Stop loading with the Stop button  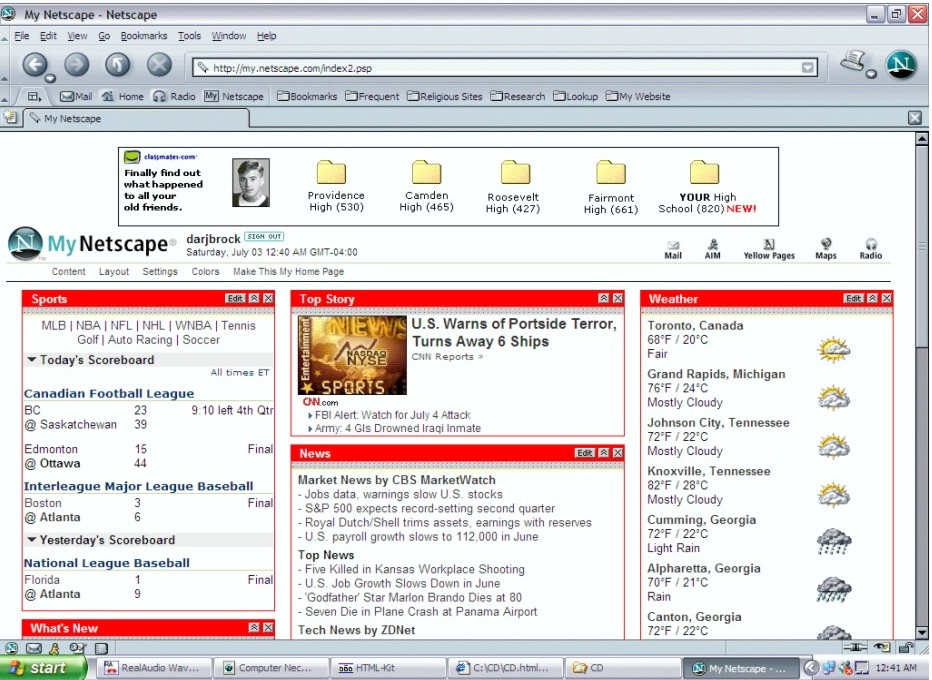tap(159, 64)
